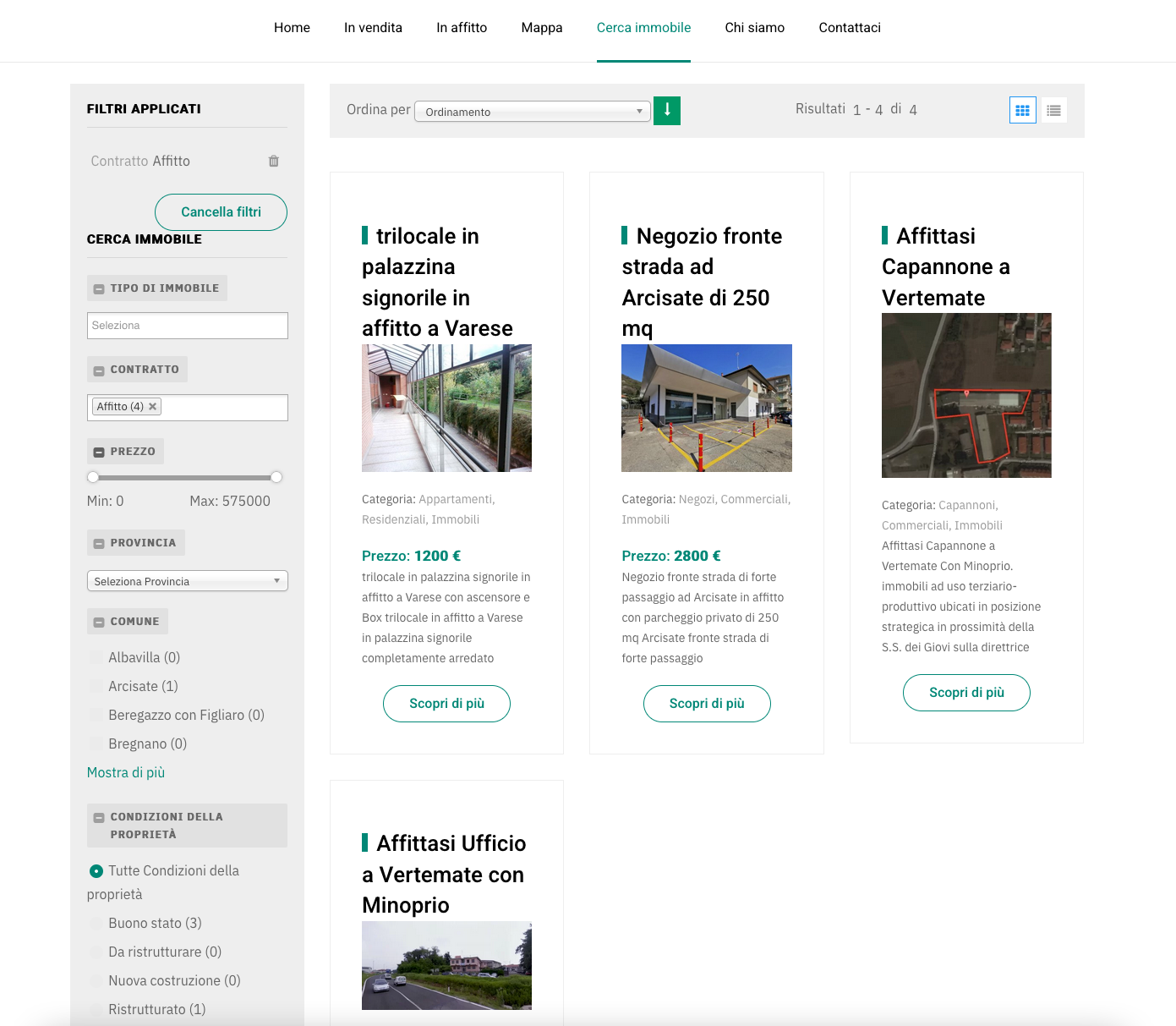1176x1026 pixels.
Task: Collapse the Provincia filter section
Action: pos(99,543)
